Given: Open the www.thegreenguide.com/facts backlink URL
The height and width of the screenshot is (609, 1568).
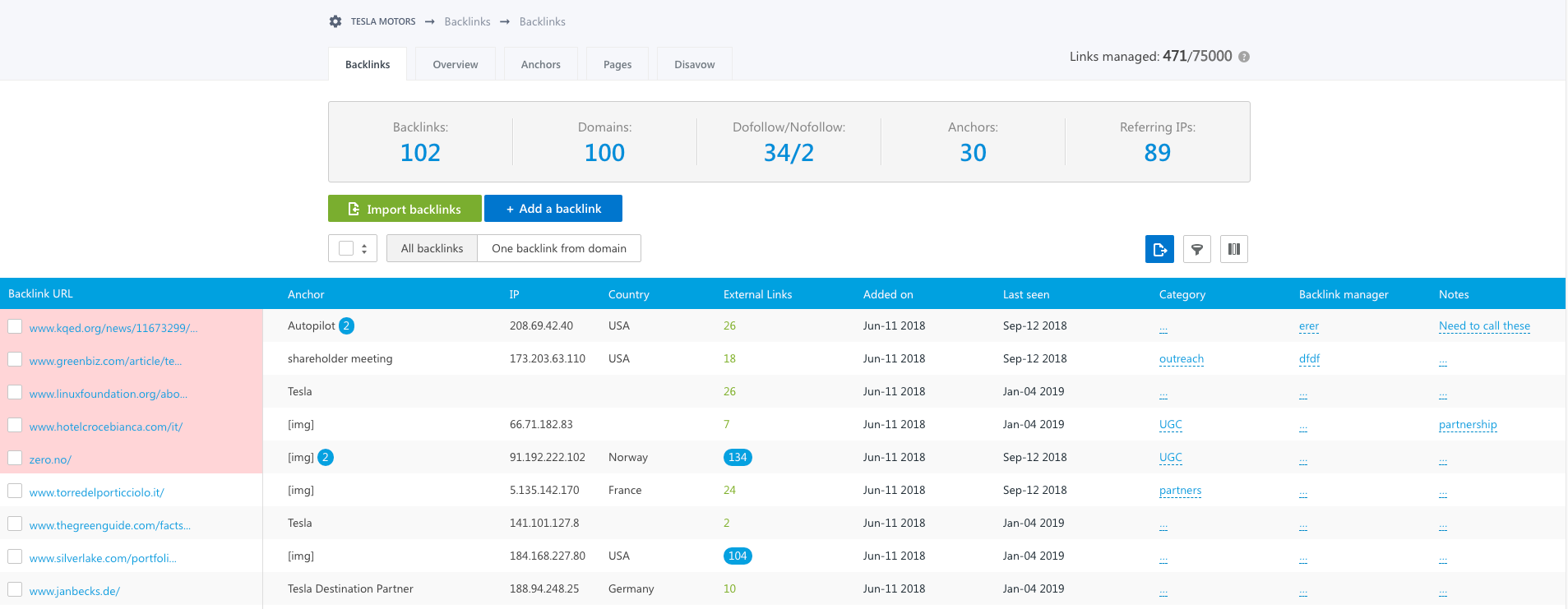Looking at the screenshot, I should tap(110, 525).
